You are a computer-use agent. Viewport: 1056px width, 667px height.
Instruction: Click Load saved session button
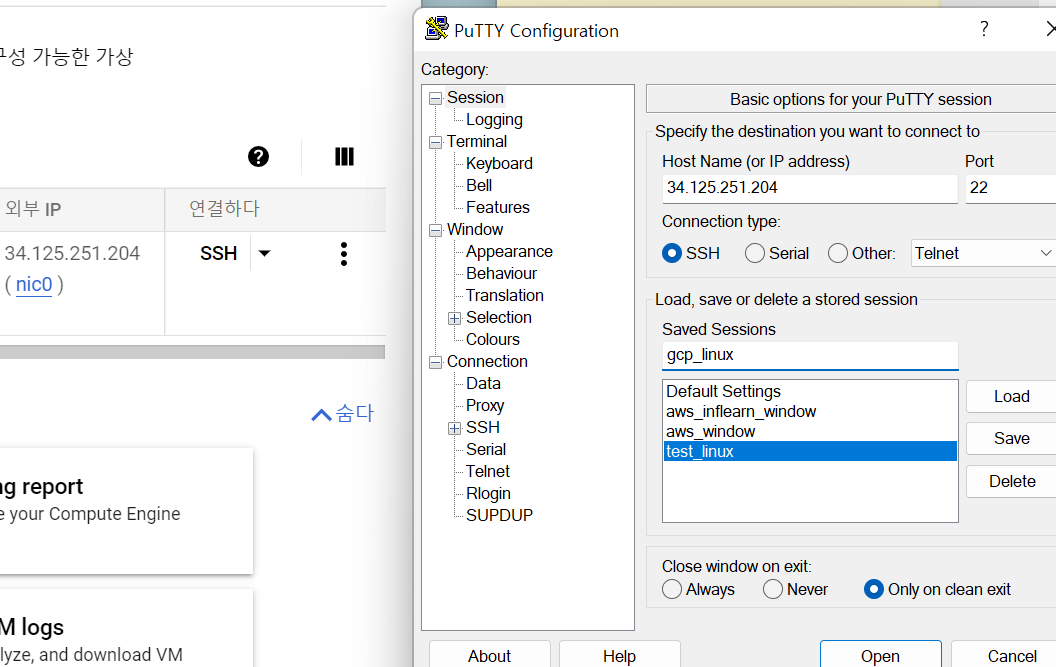(x=1012, y=397)
